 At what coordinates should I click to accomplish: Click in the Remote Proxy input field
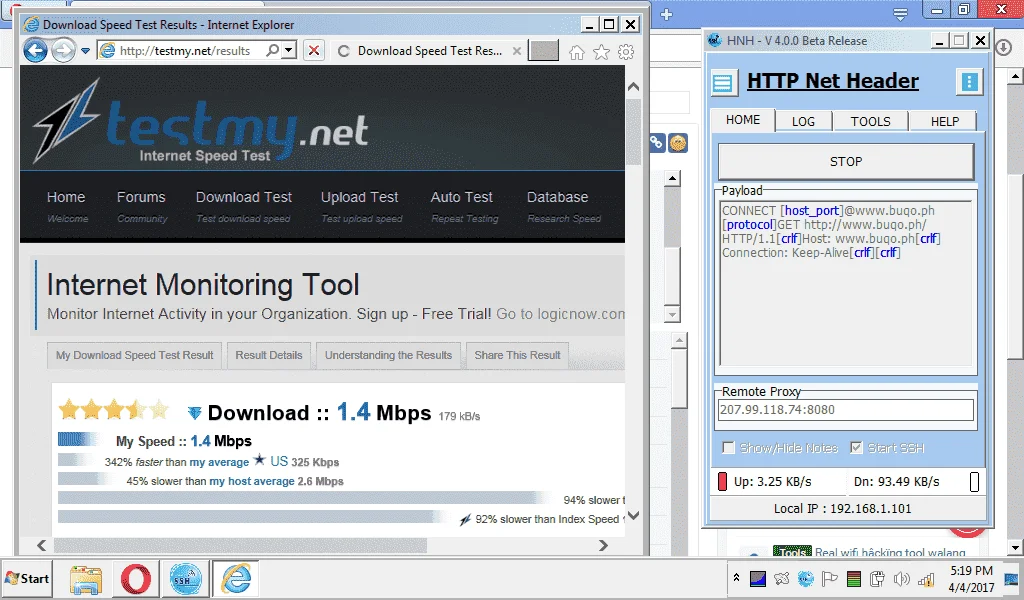point(846,409)
